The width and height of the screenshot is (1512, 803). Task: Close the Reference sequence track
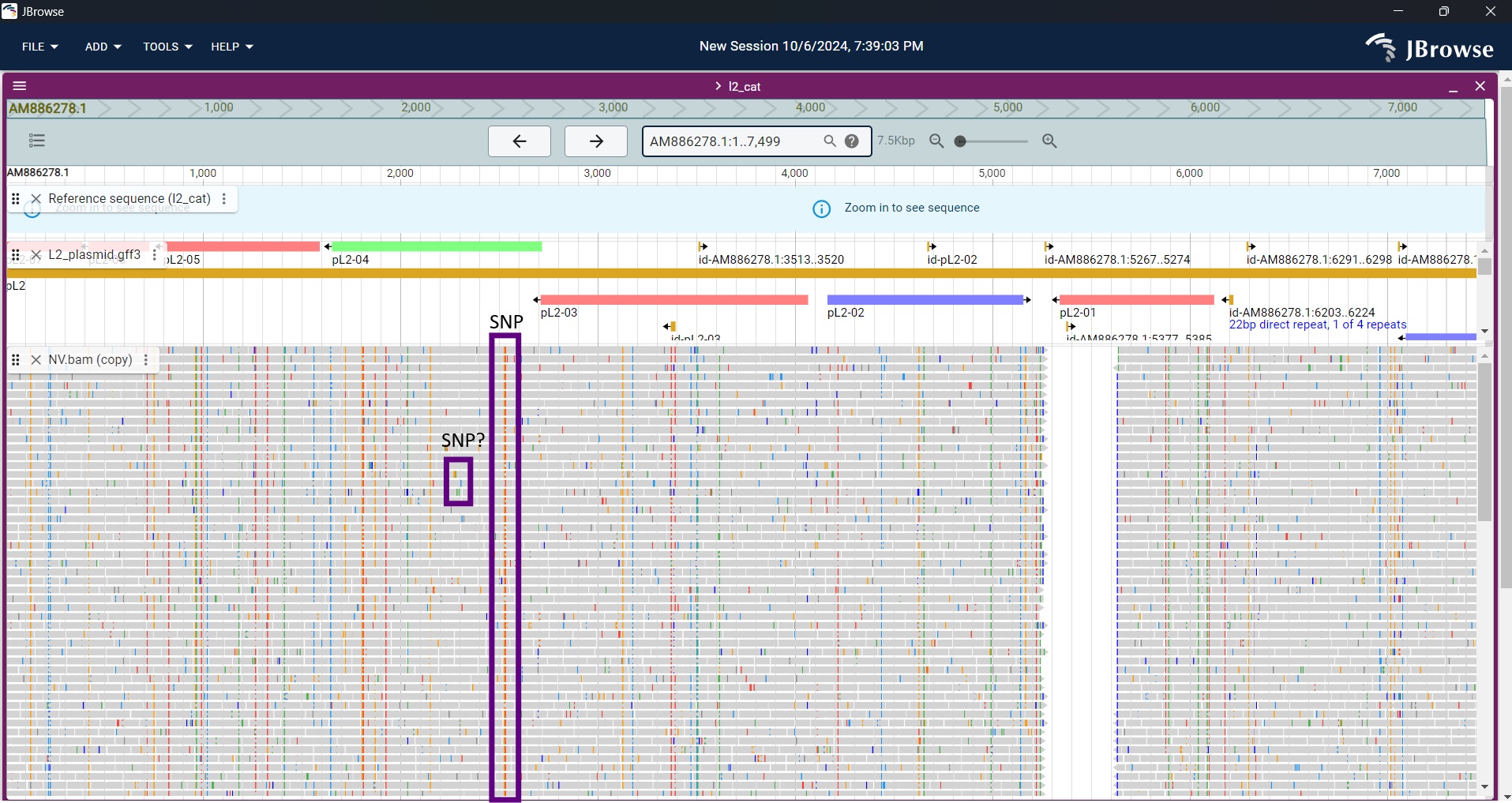tap(36, 199)
